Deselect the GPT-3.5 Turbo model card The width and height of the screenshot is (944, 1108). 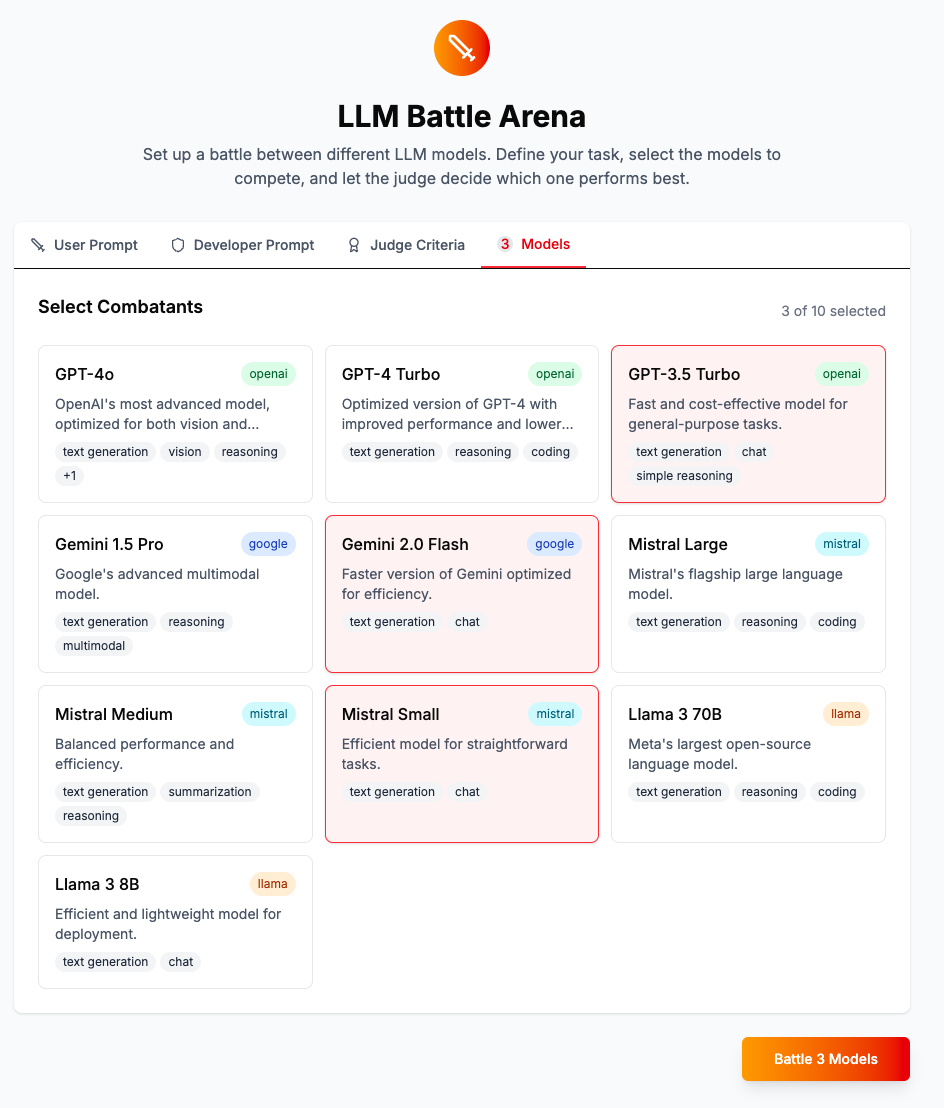click(748, 423)
